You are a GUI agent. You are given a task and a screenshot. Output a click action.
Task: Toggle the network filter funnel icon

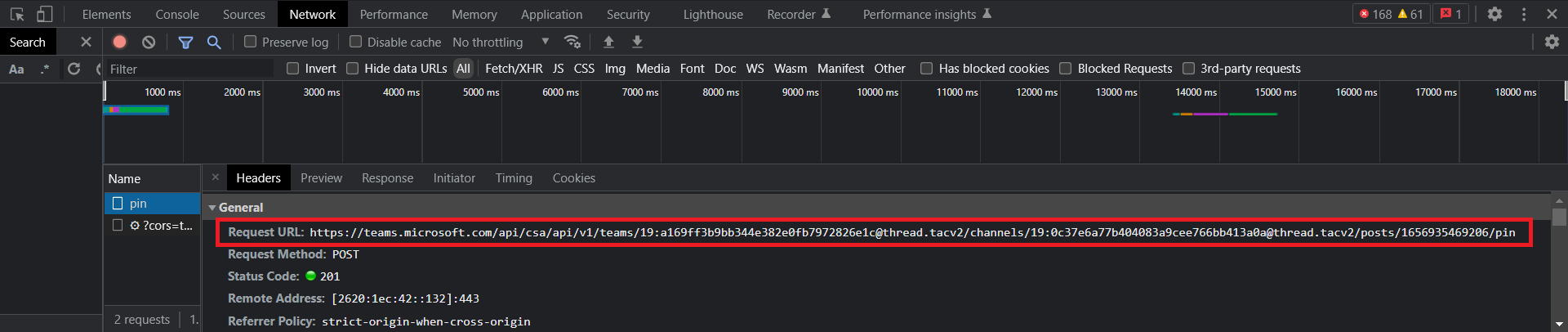(x=185, y=42)
